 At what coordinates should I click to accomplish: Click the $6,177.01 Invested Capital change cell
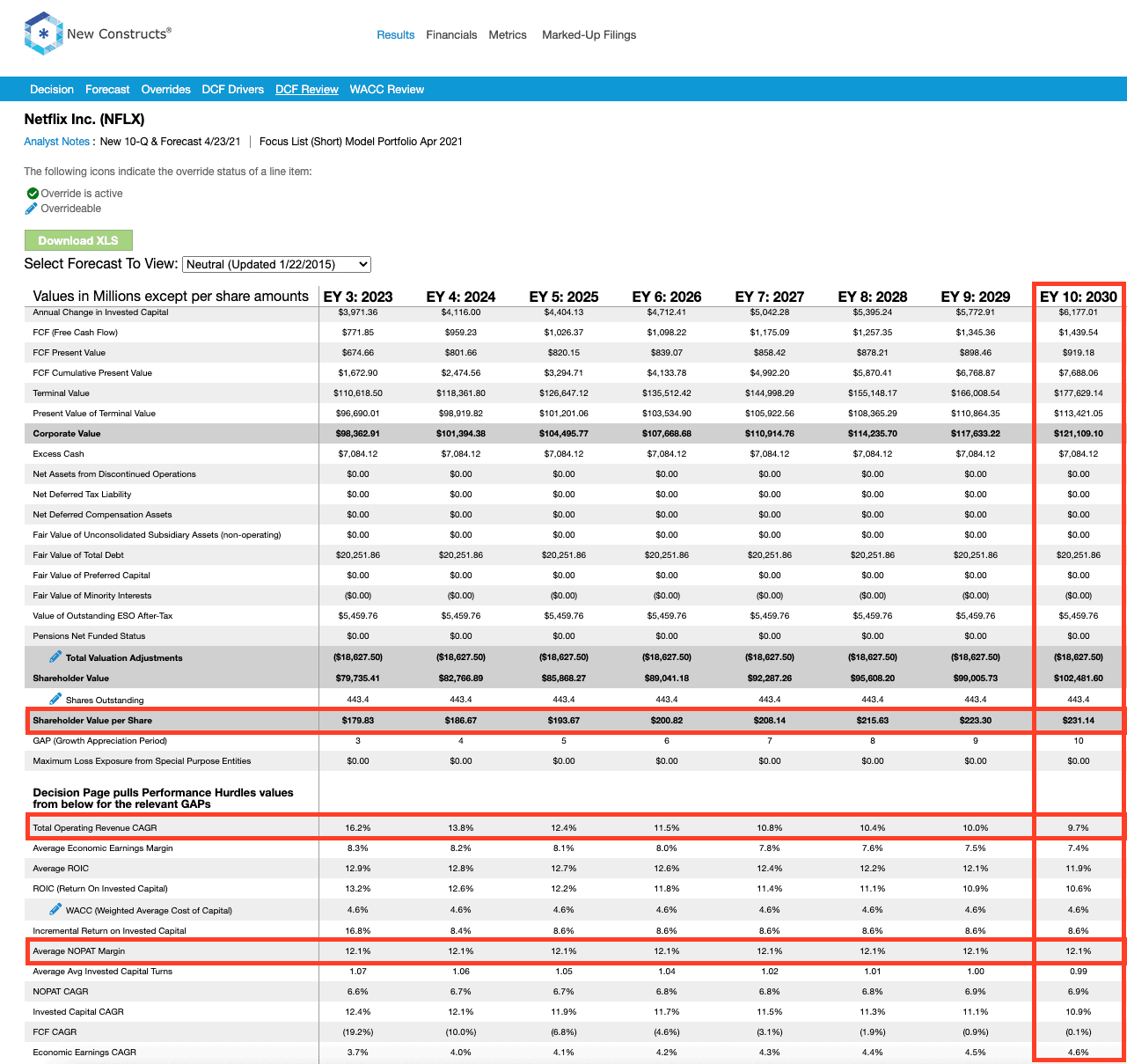[x=1079, y=312]
